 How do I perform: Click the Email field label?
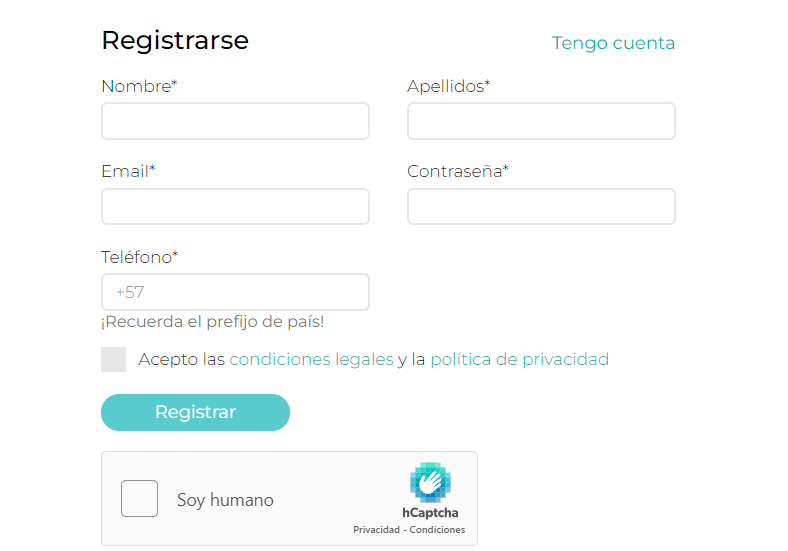128,172
